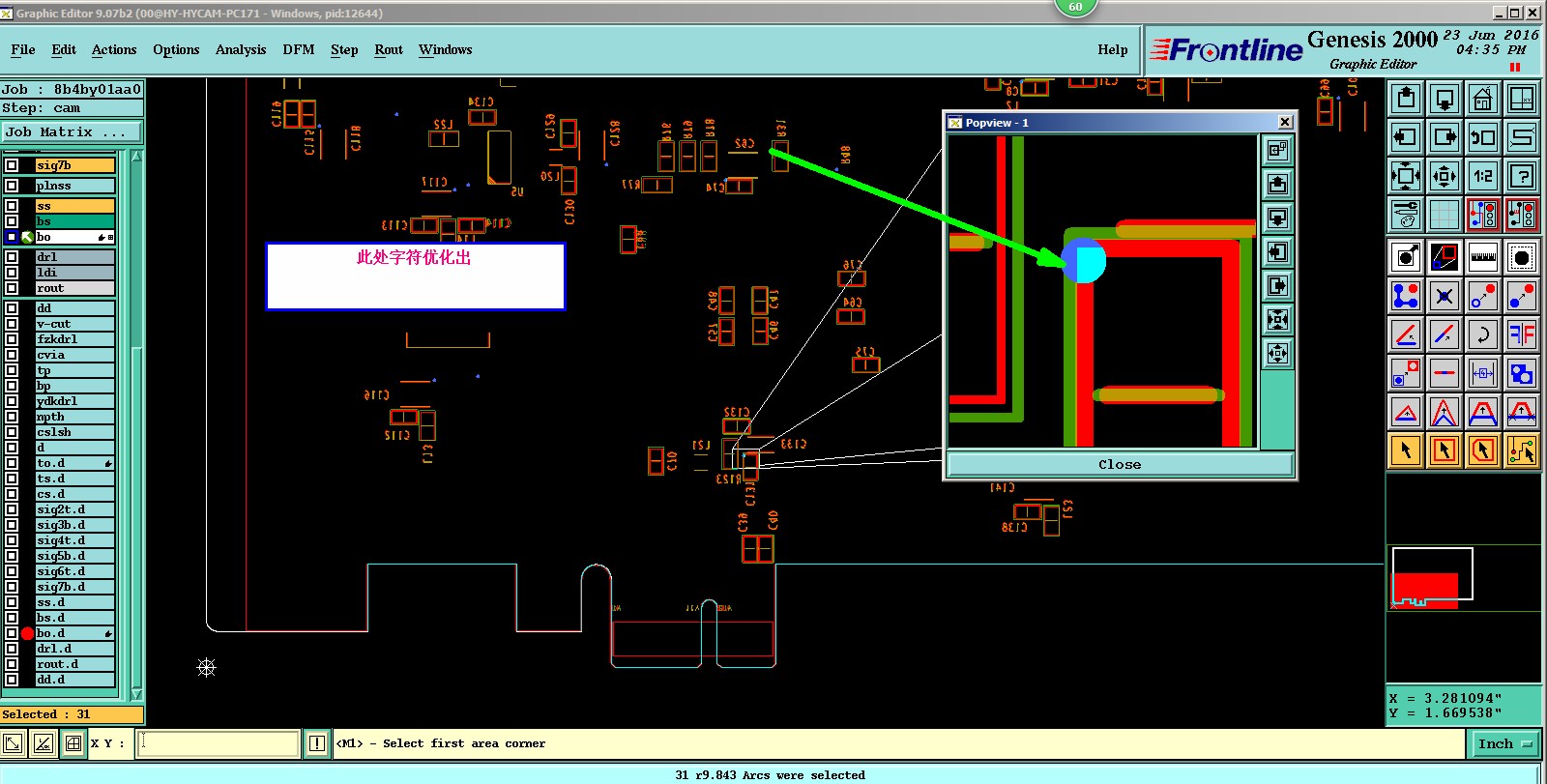
Task: Open the Rout menu
Action: [x=389, y=49]
